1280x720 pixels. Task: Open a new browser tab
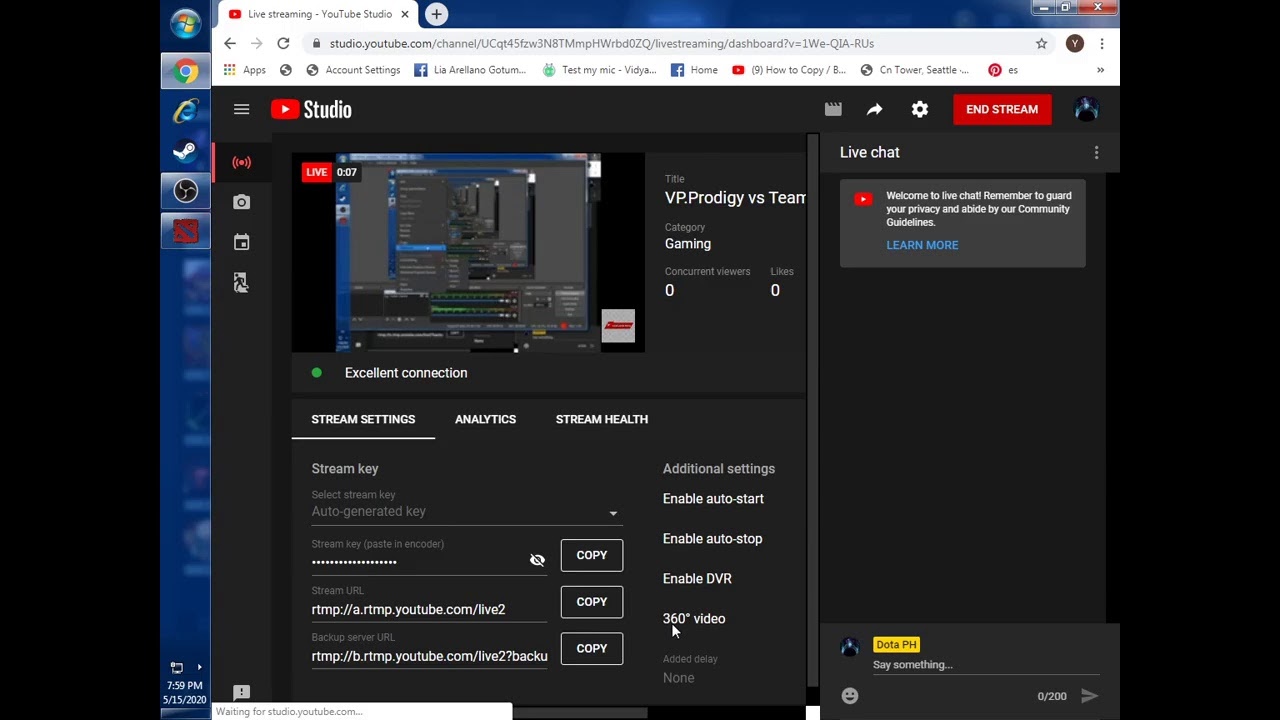(x=436, y=14)
